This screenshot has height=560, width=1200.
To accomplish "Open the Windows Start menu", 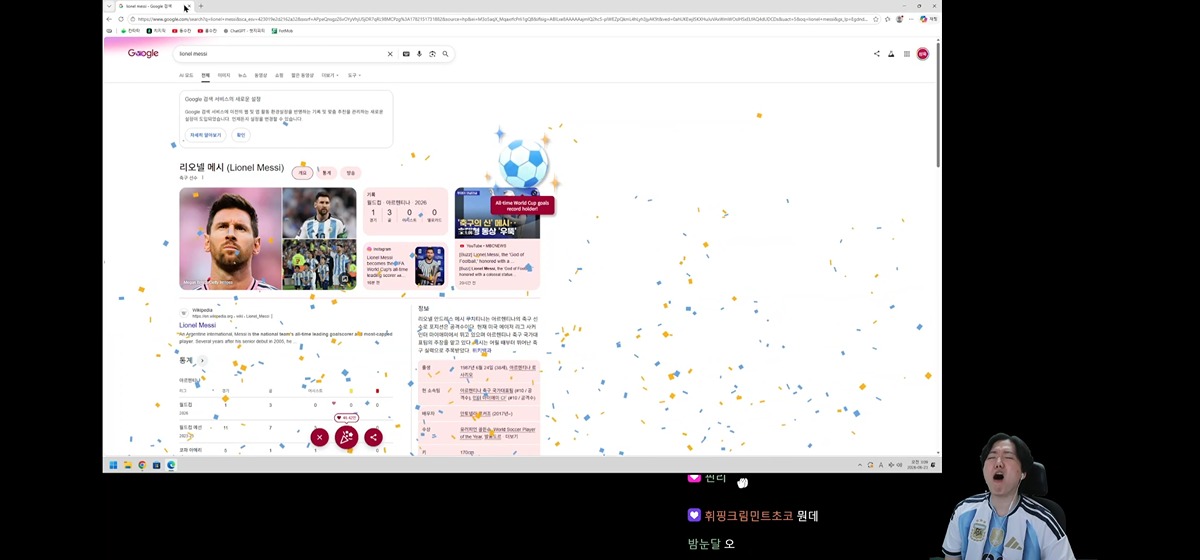I will point(113,465).
